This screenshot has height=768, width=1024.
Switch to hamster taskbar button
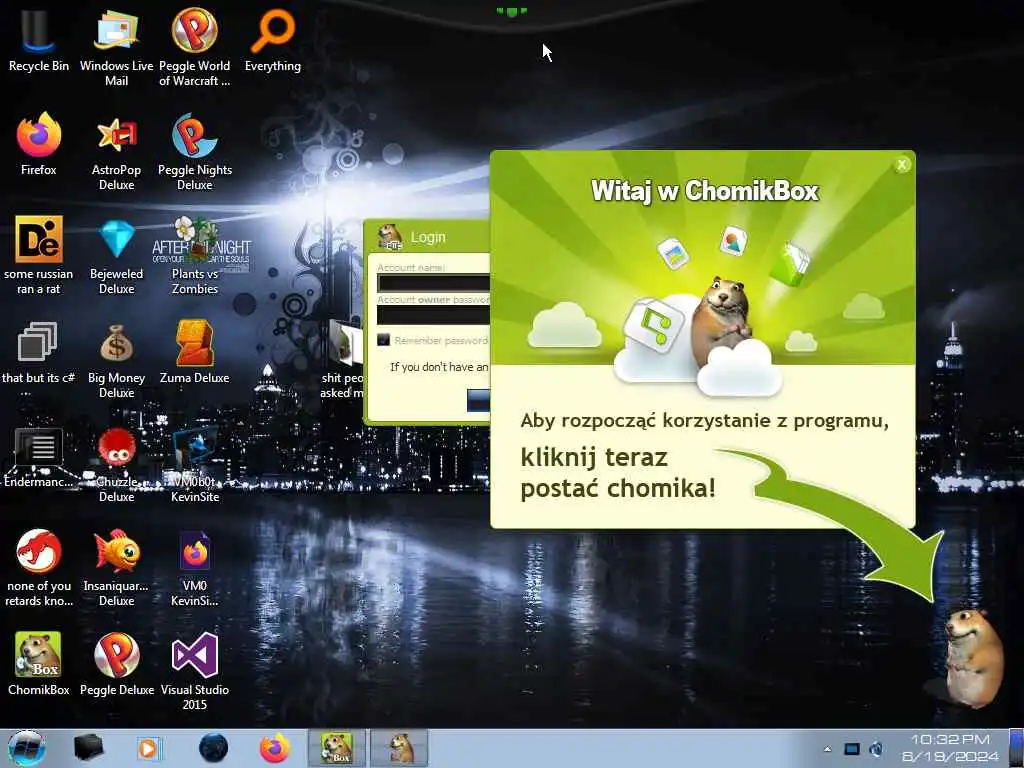coord(400,748)
